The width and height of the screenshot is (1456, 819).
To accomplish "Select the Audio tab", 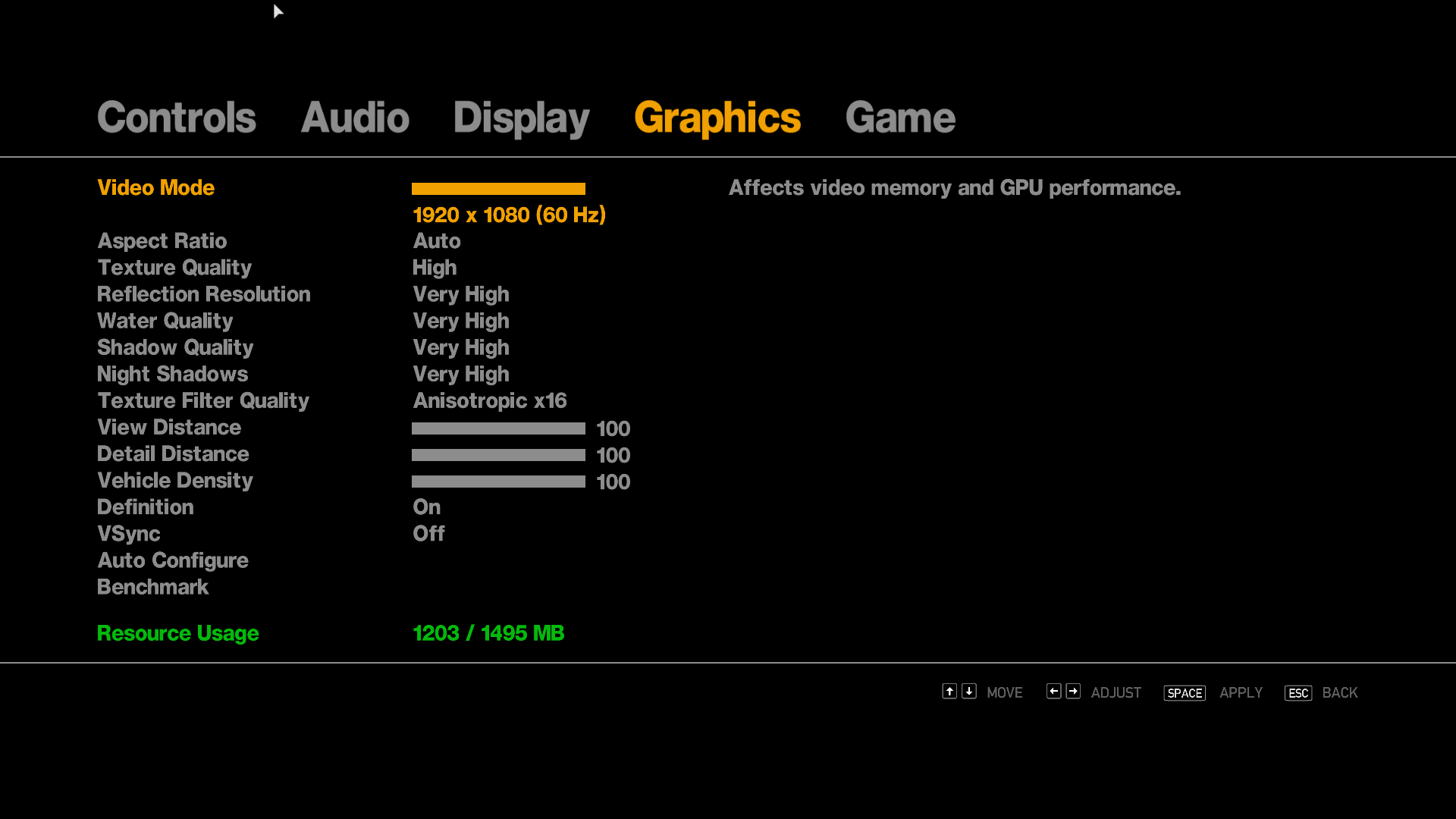I will [354, 118].
